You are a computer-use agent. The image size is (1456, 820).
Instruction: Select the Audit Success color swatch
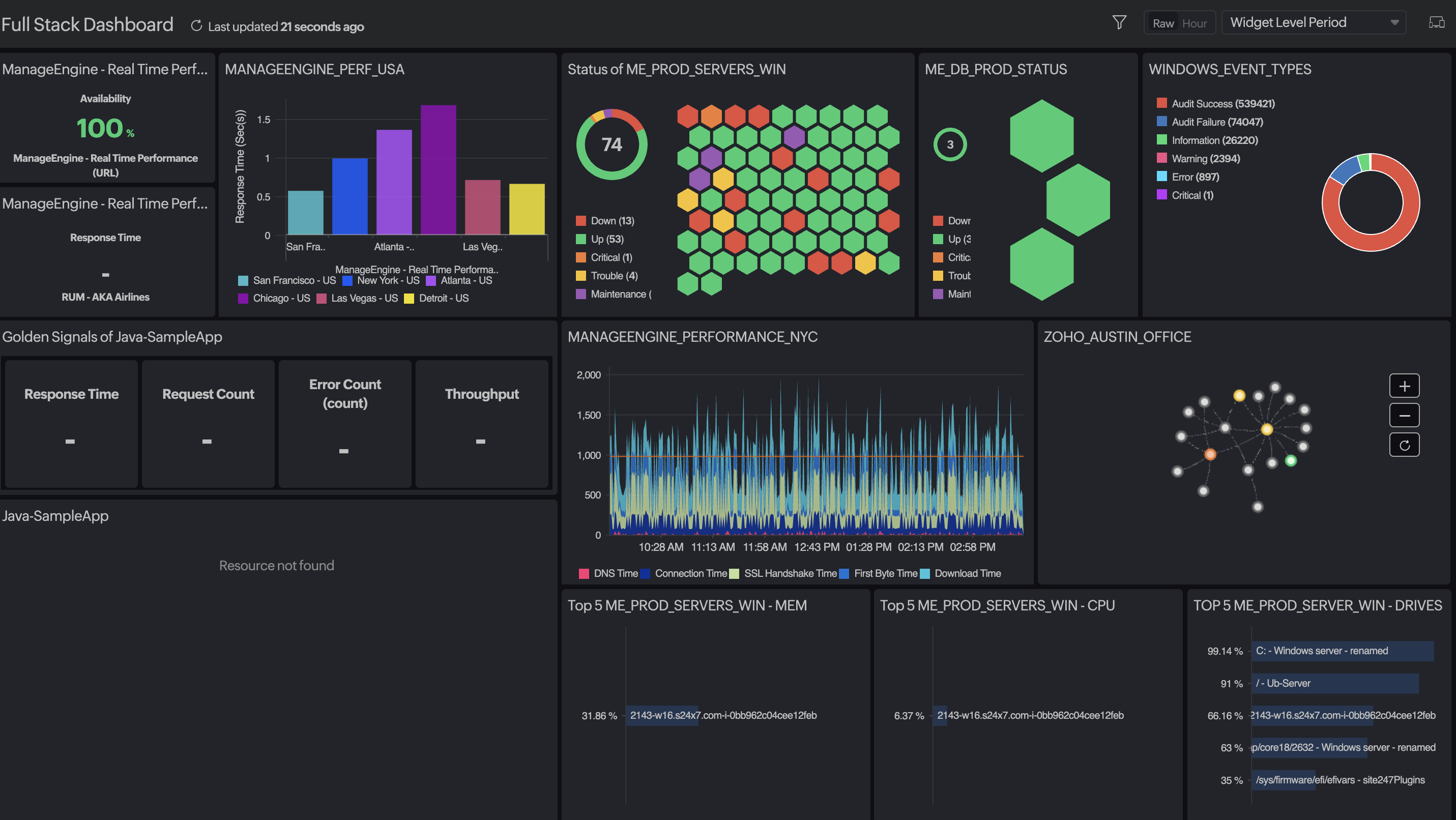pos(1161,103)
